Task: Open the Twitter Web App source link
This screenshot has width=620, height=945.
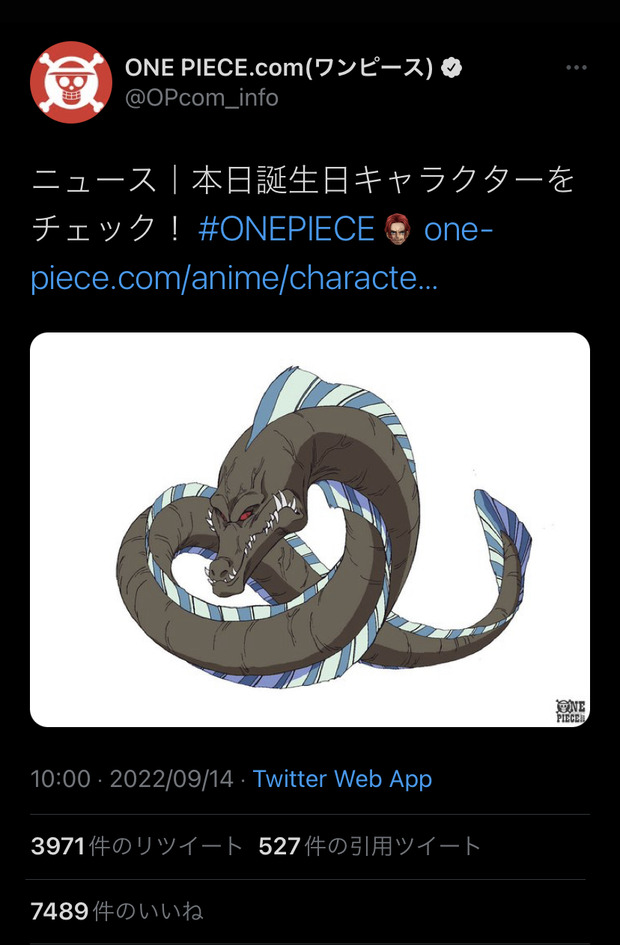Action: (342, 779)
